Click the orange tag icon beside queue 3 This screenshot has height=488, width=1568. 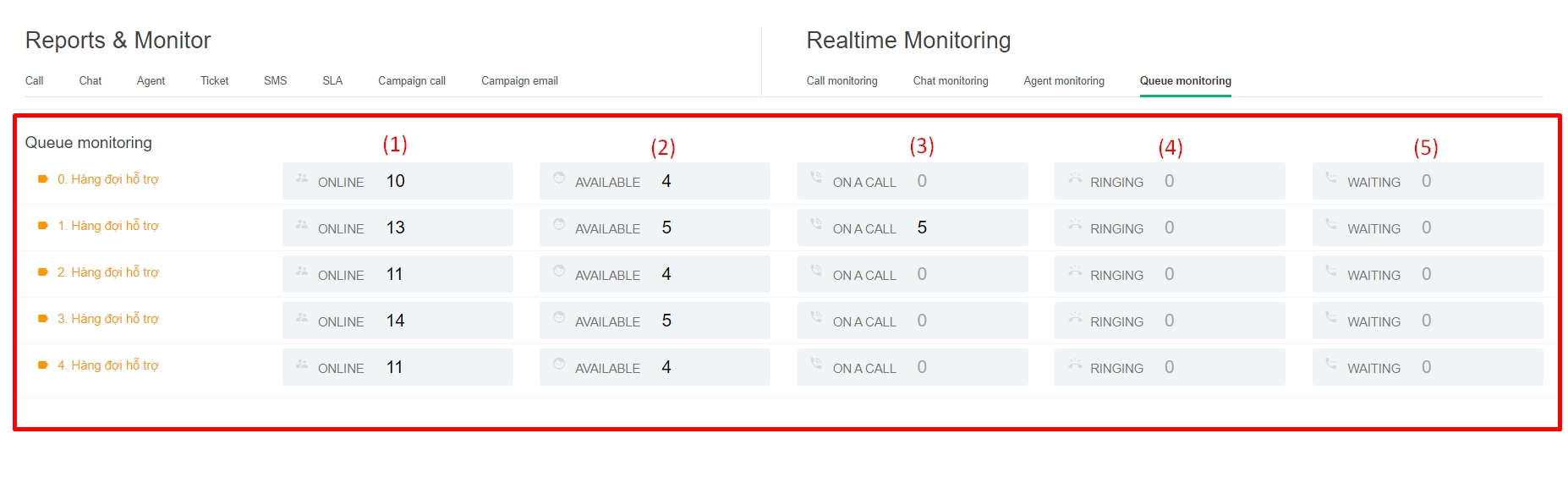tap(42, 319)
